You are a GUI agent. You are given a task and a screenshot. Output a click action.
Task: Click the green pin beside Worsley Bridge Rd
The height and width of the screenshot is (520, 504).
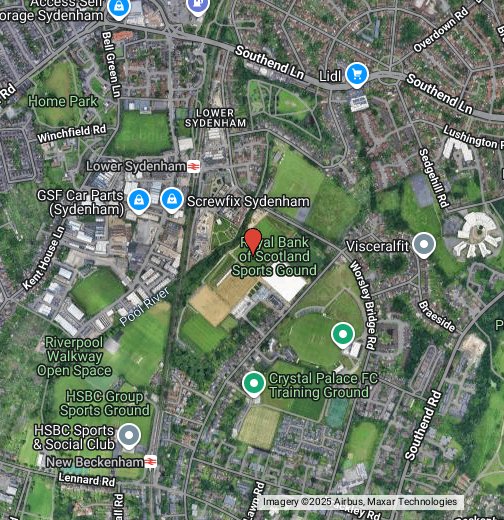coord(343,335)
